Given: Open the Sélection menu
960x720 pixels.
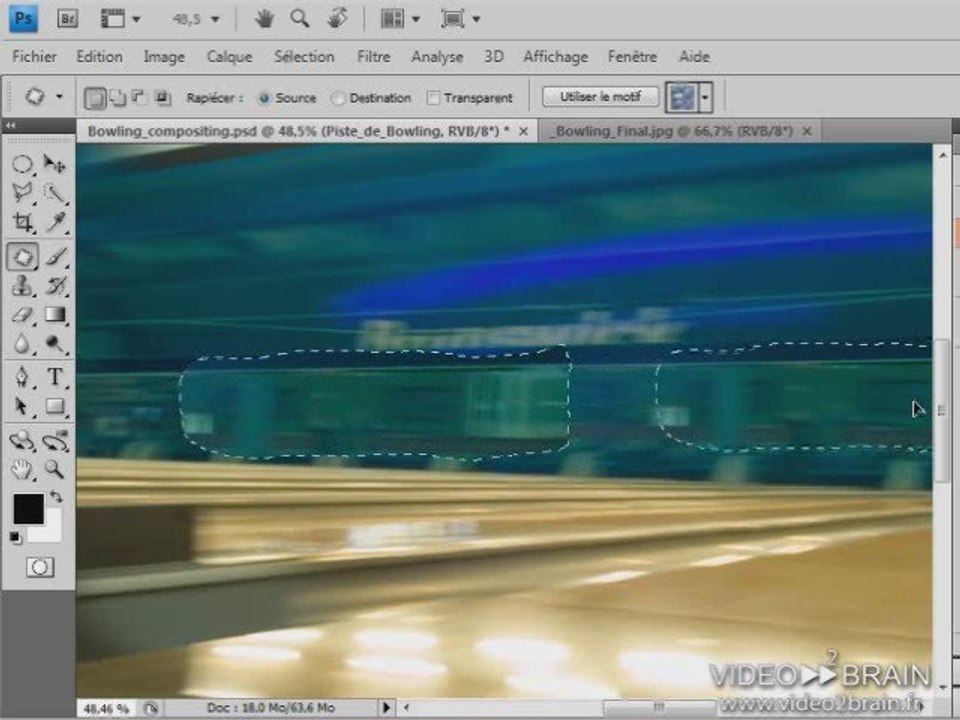Looking at the screenshot, I should click(304, 57).
